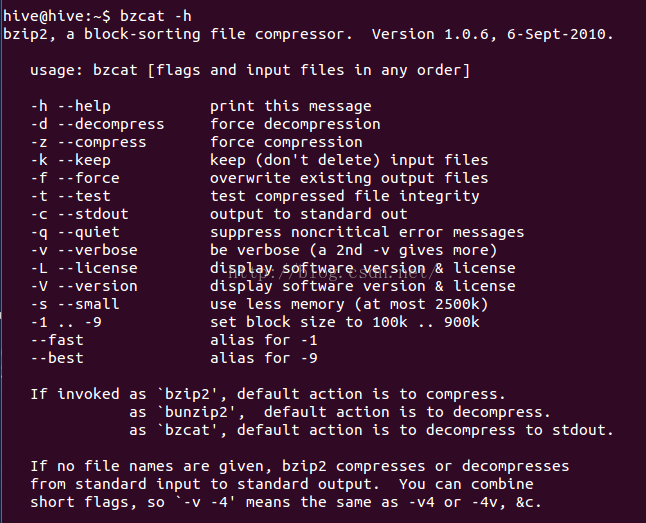The height and width of the screenshot is (523, 646).
Task: Click the '--fast' alias text
Action: coord(57,340)
